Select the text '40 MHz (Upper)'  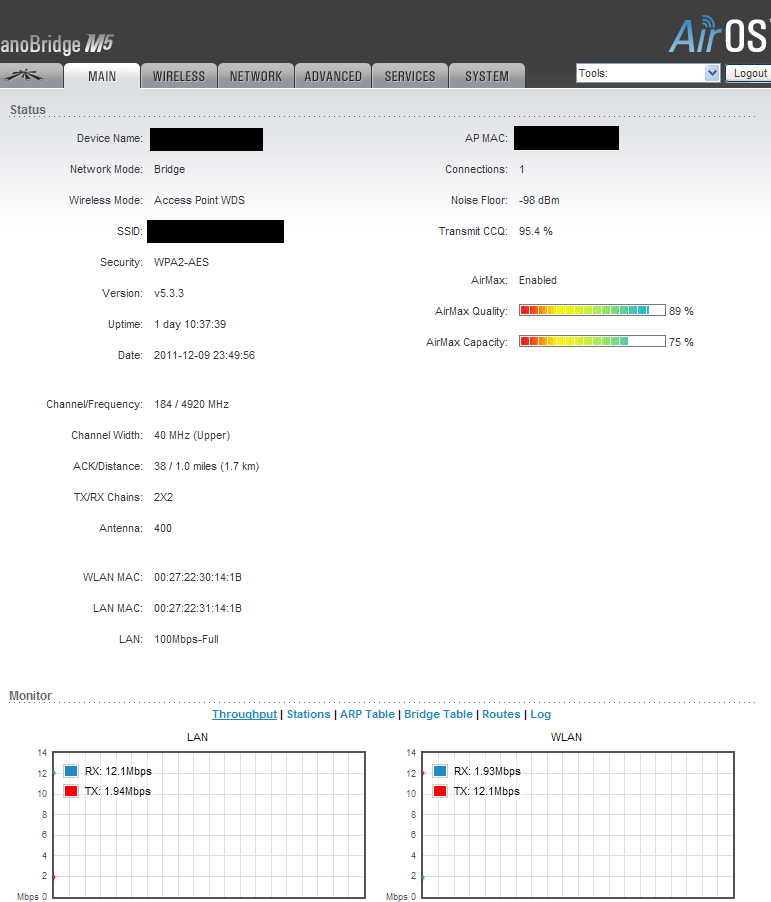192,435
